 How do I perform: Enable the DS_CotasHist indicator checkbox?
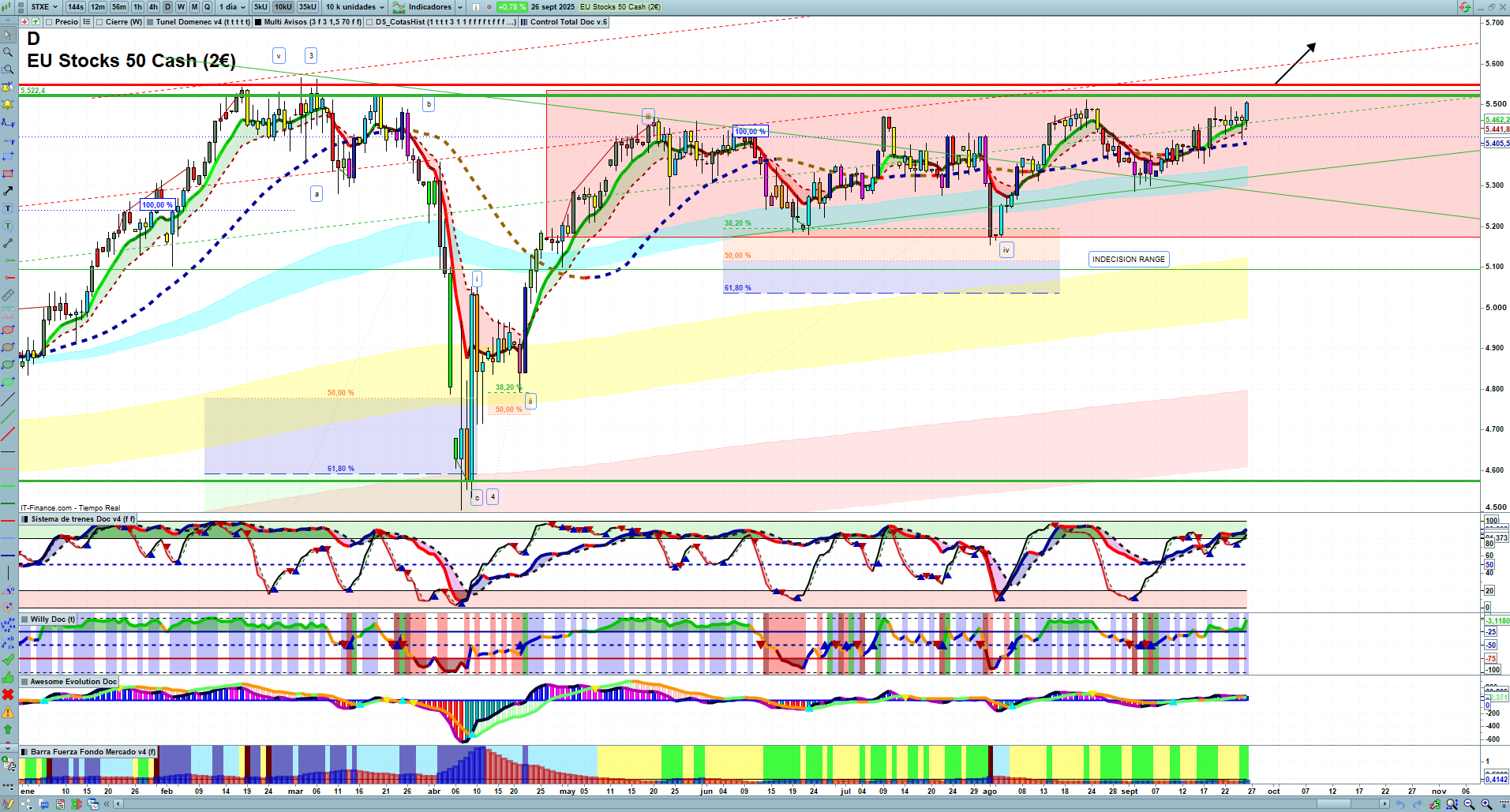(370, 22)
